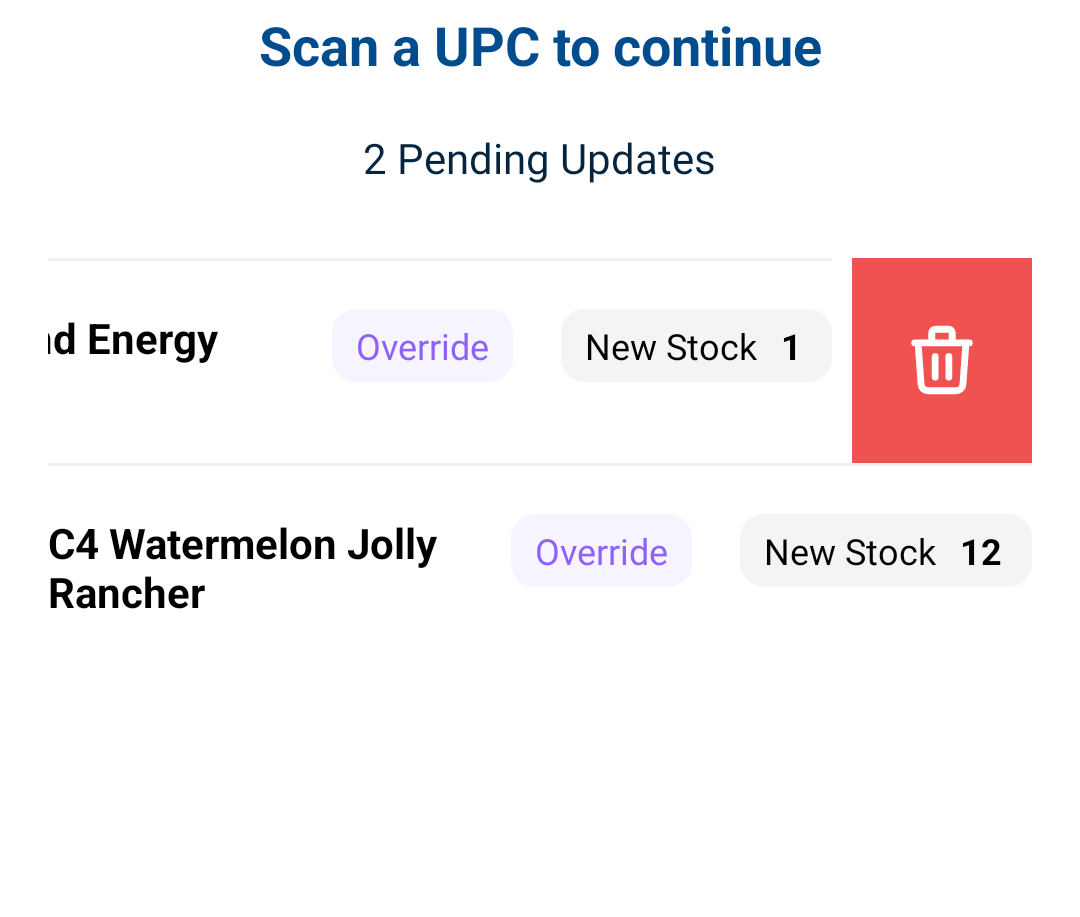The height and width of the screenshot is (917, 1080).
Task: Select the Override badge on the Energy row
Action: pos(422,346)
